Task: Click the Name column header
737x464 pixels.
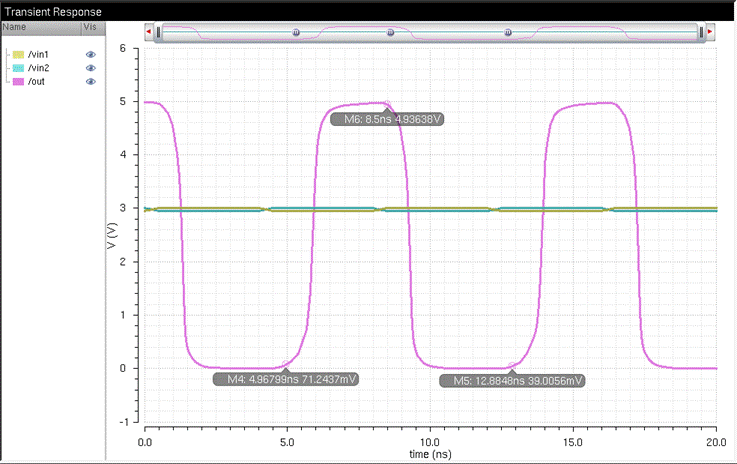Action: [x=41, y=27]
